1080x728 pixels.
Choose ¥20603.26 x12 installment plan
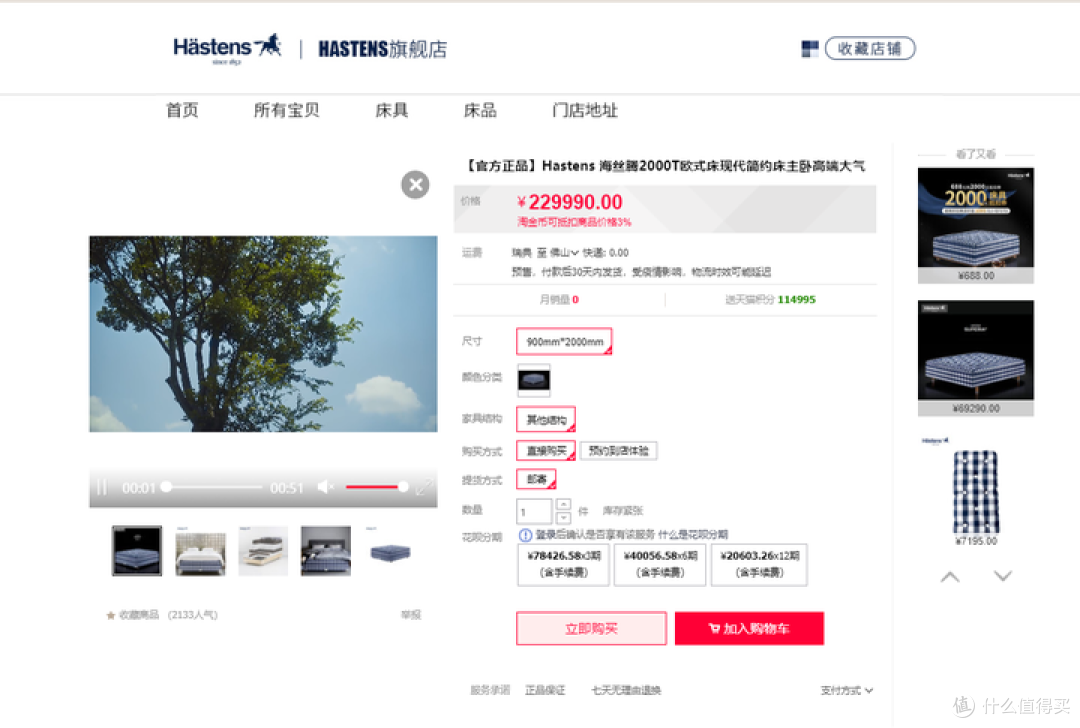click(x=759, y=564)
